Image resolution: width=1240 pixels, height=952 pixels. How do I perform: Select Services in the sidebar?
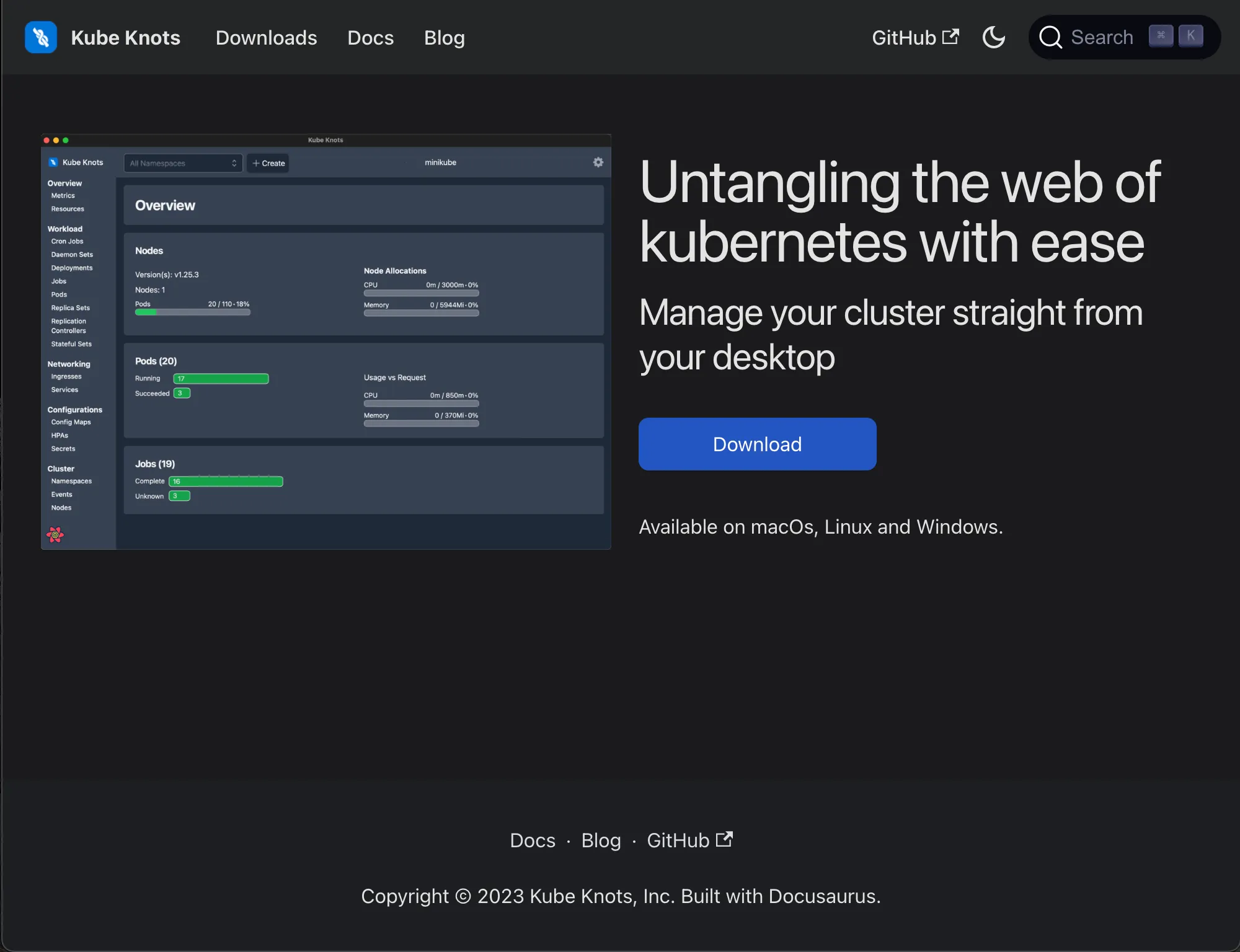(x=64, y=390)
